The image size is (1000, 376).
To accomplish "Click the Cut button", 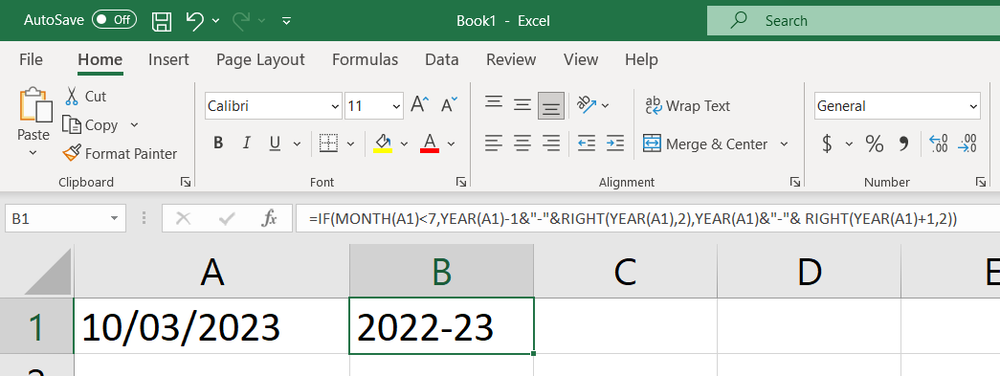I will tap(86, 96).
